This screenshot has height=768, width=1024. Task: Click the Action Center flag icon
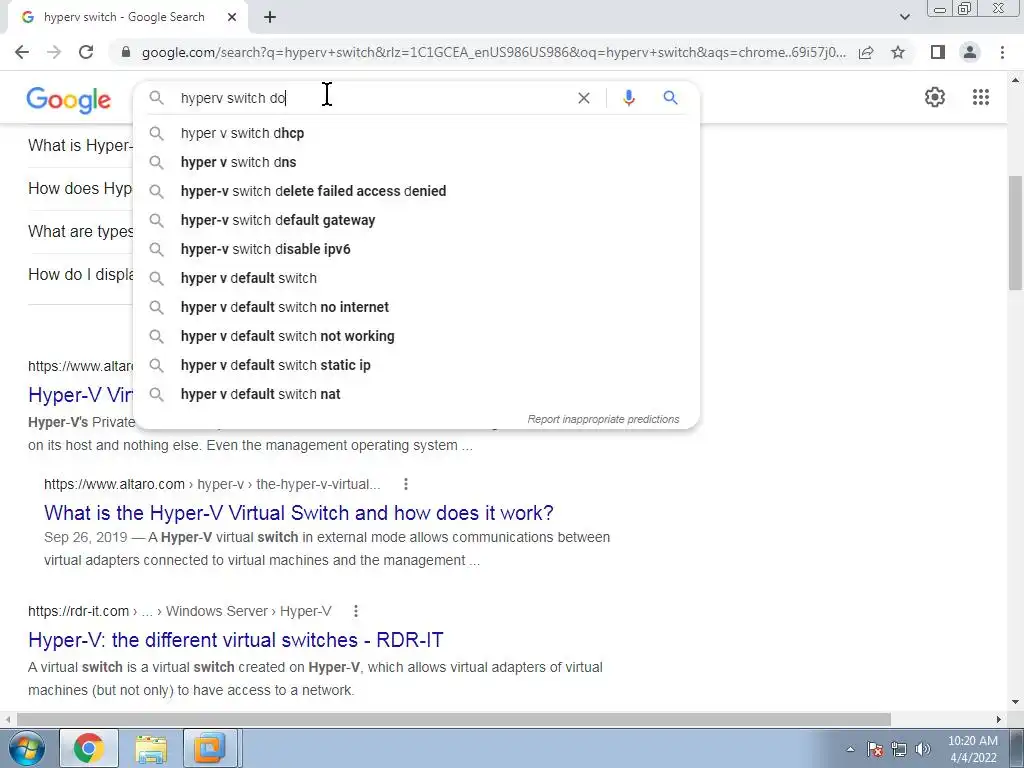[x=875, y=749]
